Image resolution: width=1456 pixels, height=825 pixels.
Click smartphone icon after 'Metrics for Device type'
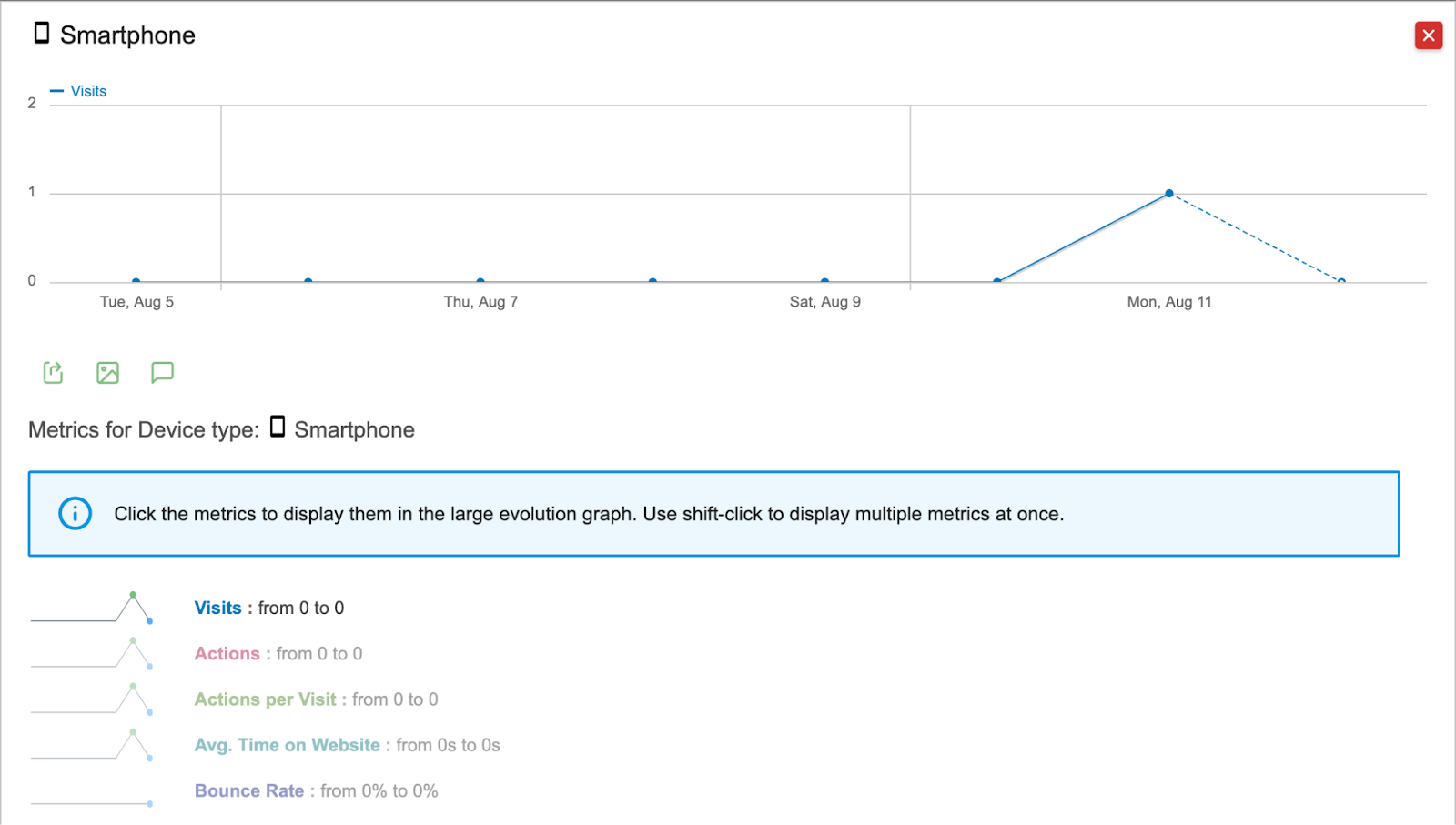pos(278,427)
